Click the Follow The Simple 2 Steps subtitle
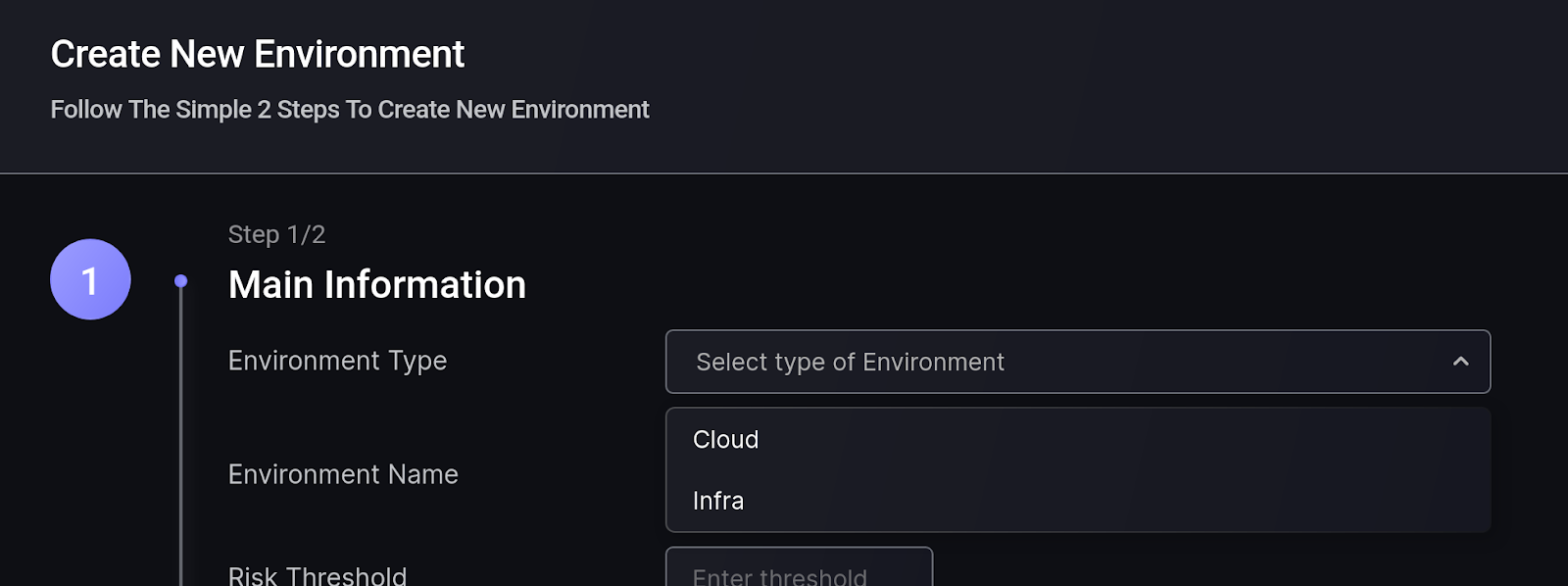This screenshot has height=586, width=1568. pyautogui.click(x=349, y=110)
